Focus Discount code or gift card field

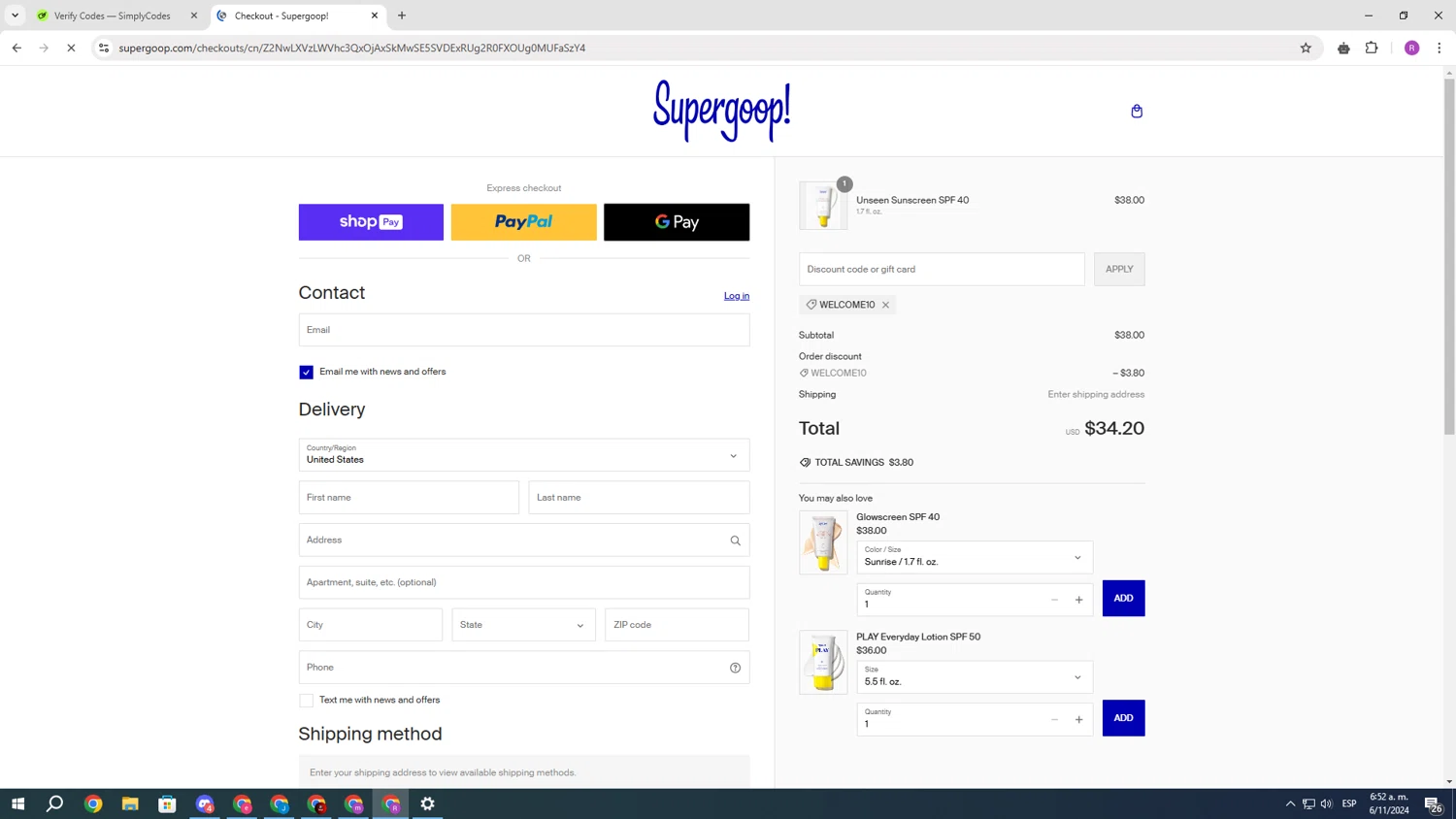pos(942,269)
